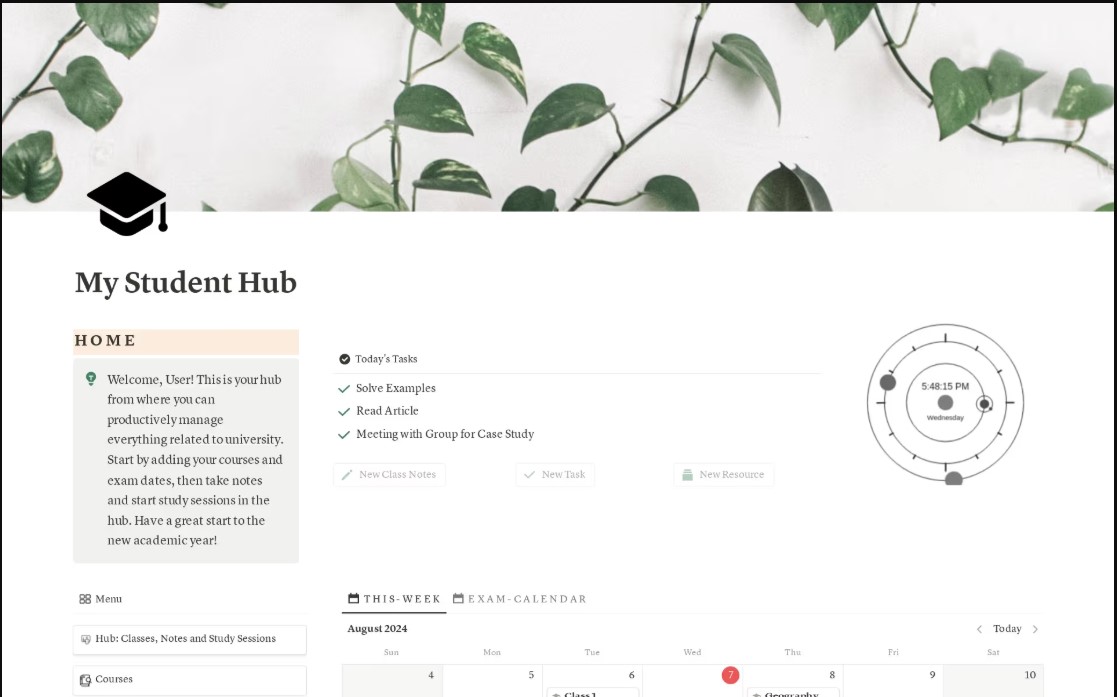
Task: Open the EXAM-CALENDAR tab
Action: [520, 599]
